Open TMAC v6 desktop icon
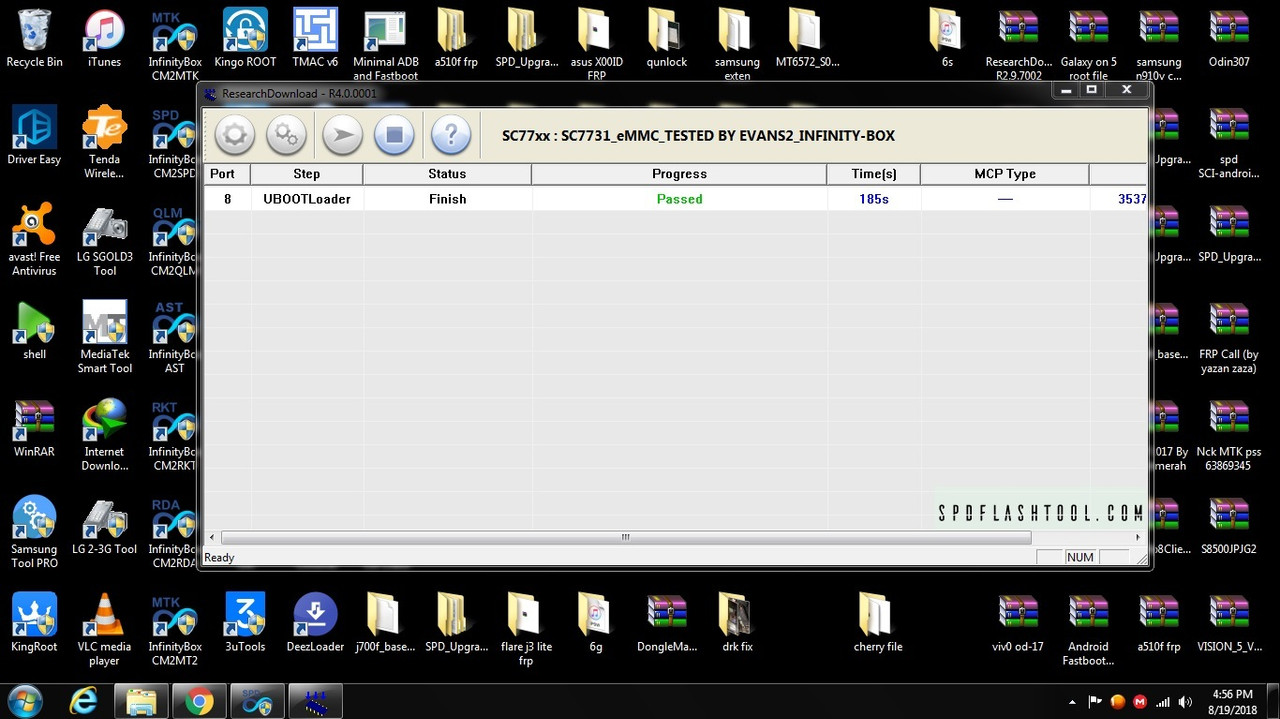1280x719 pixels. (315, 38)
